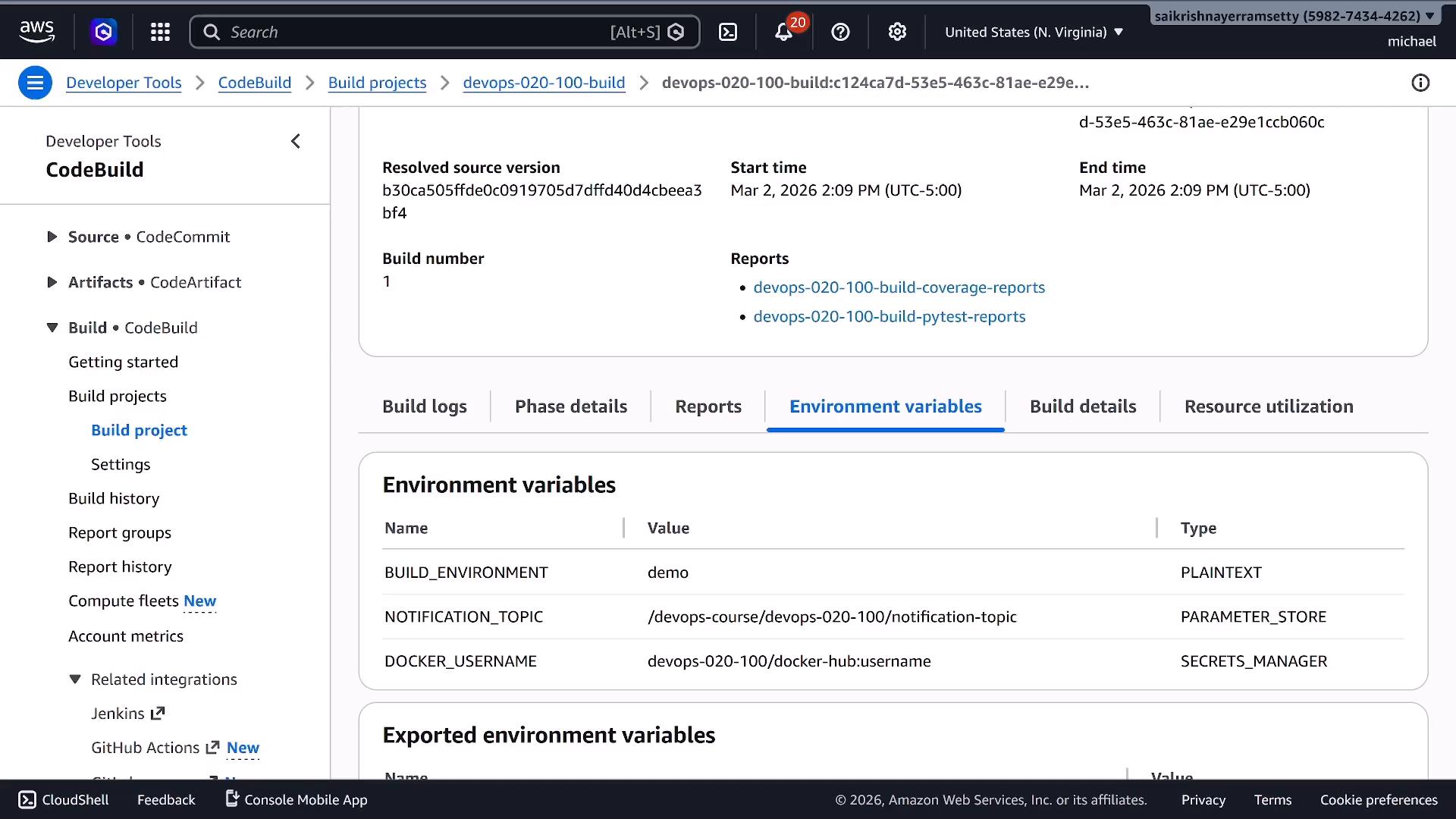The image size is (1456, 819).
Task: Open the coverage-reports link
Action: (899, 287)
